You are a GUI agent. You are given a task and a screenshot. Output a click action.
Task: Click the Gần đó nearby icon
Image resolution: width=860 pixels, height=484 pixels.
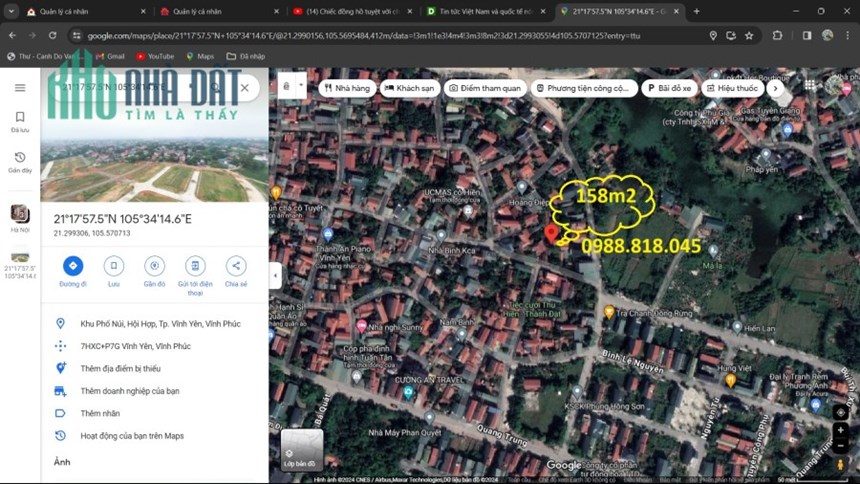(x=154, y=266)
